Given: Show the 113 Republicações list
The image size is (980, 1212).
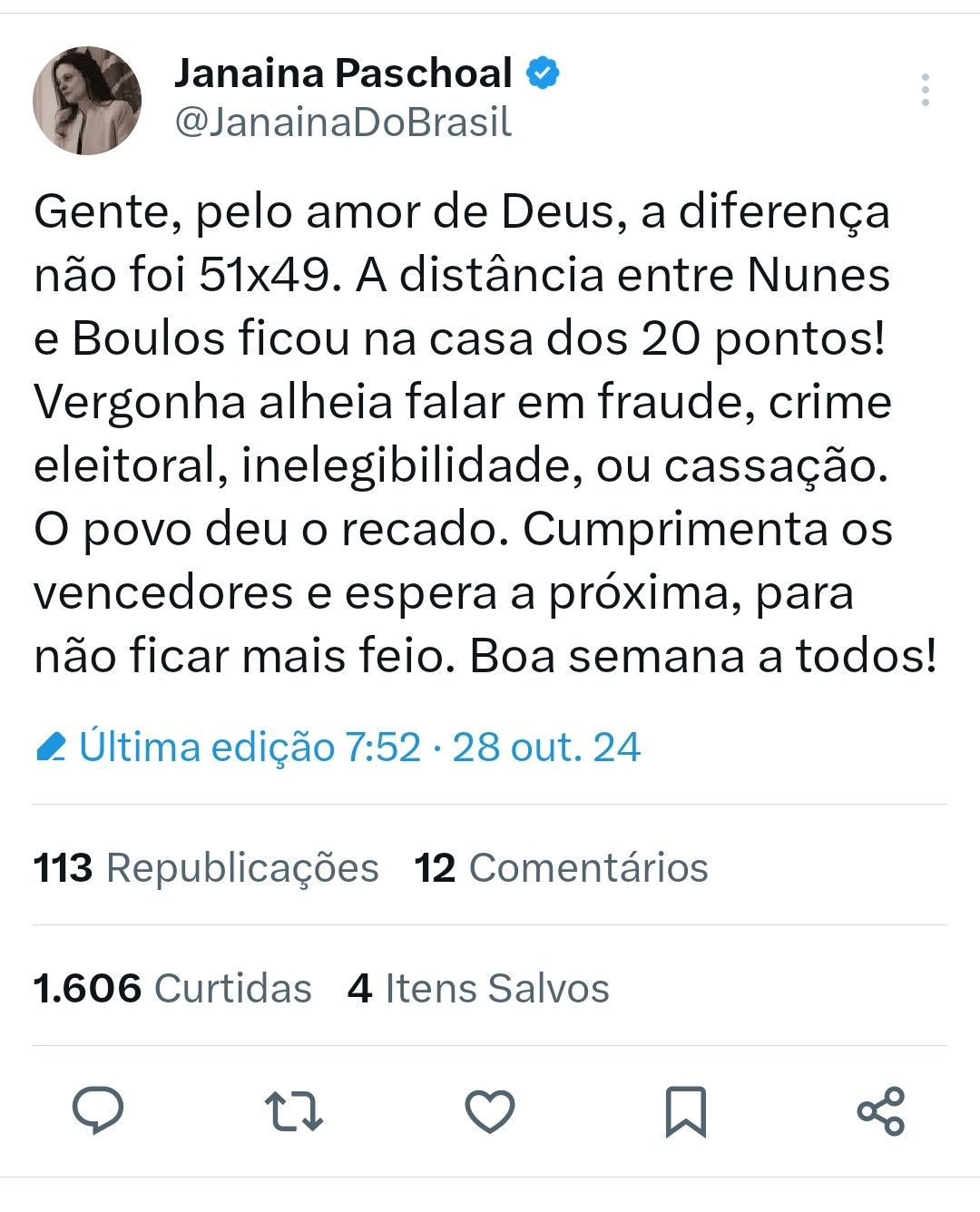Looking at the screenshot, I should coord(206,867).
